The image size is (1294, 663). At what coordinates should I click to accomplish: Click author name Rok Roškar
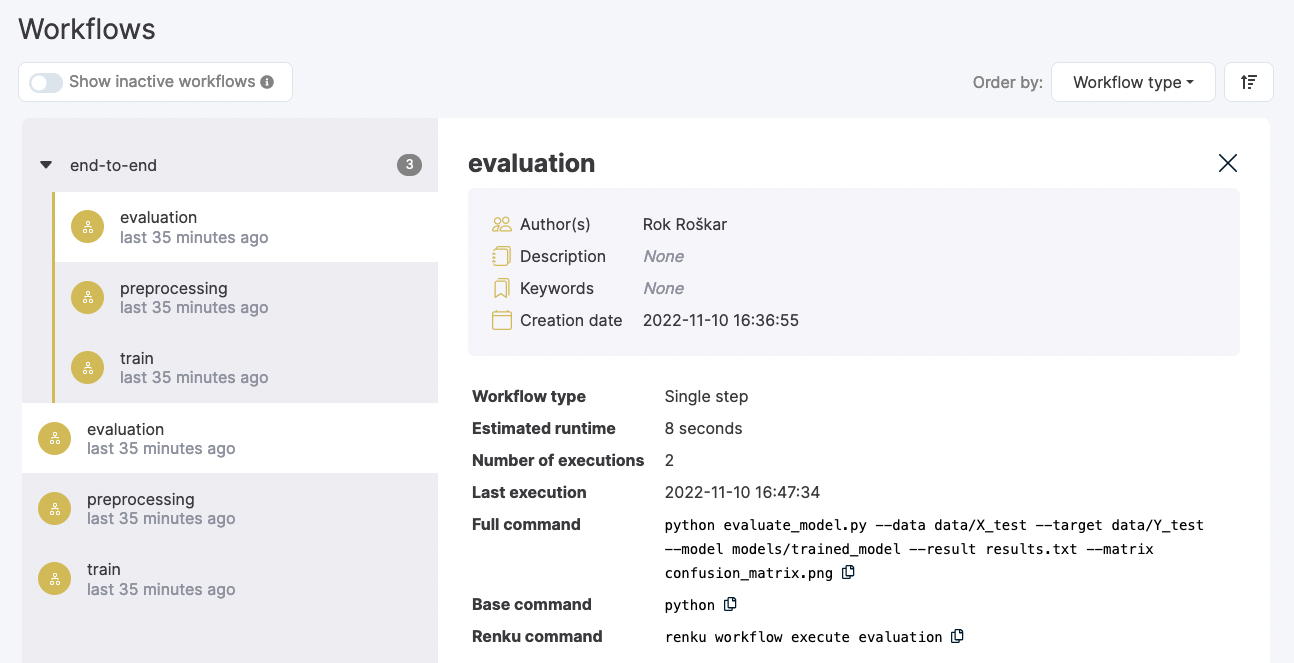pos(685,224)
